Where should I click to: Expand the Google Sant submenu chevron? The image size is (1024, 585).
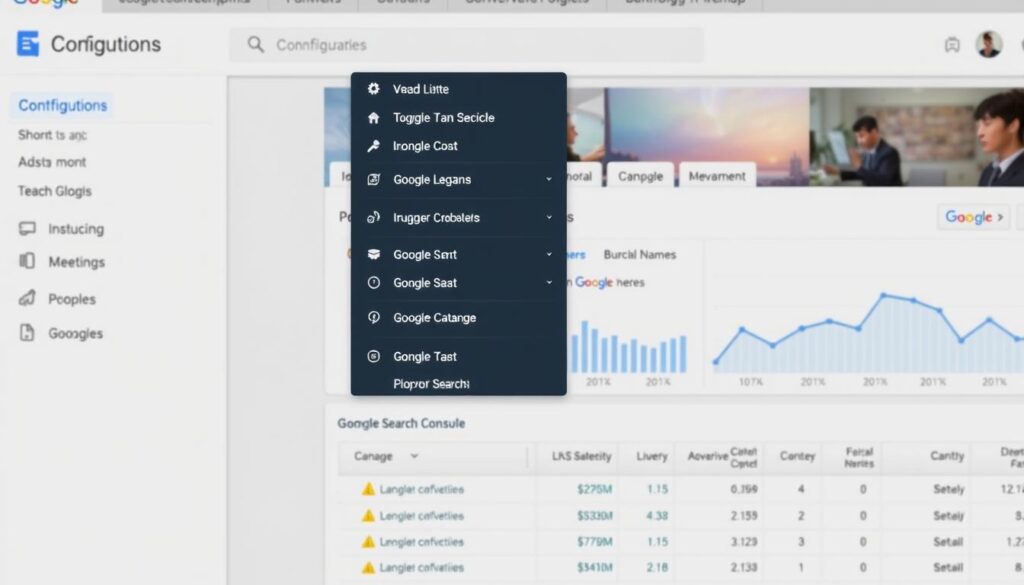(549, 254)
